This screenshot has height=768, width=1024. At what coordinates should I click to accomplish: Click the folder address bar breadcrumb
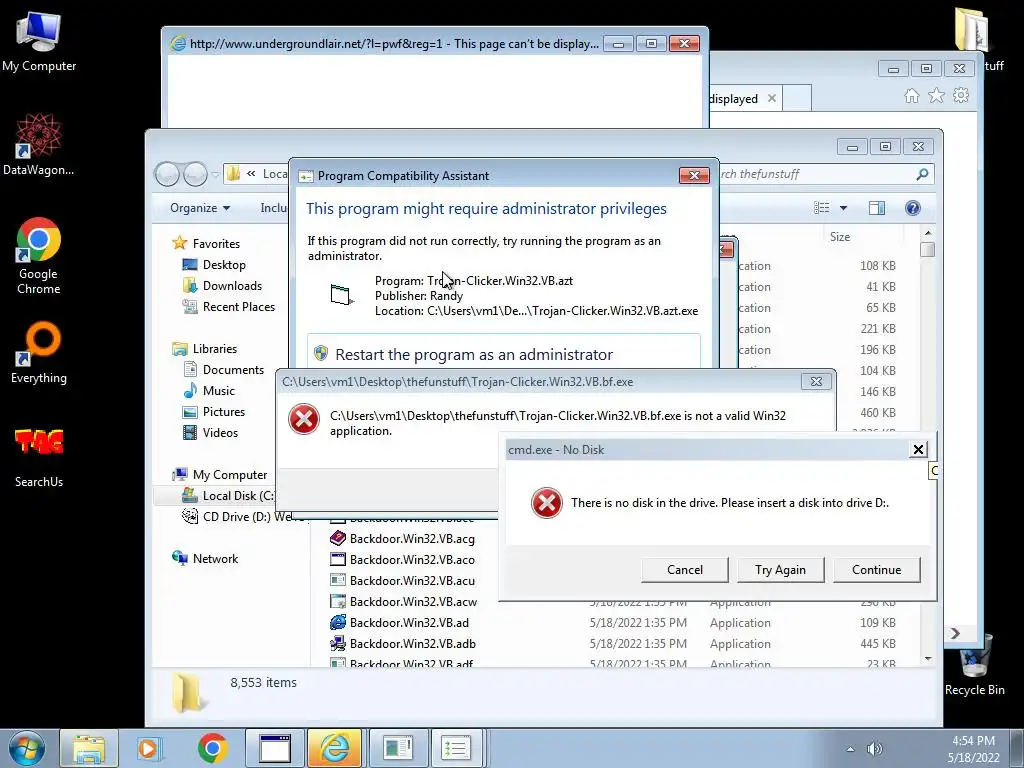coord(257,174)
